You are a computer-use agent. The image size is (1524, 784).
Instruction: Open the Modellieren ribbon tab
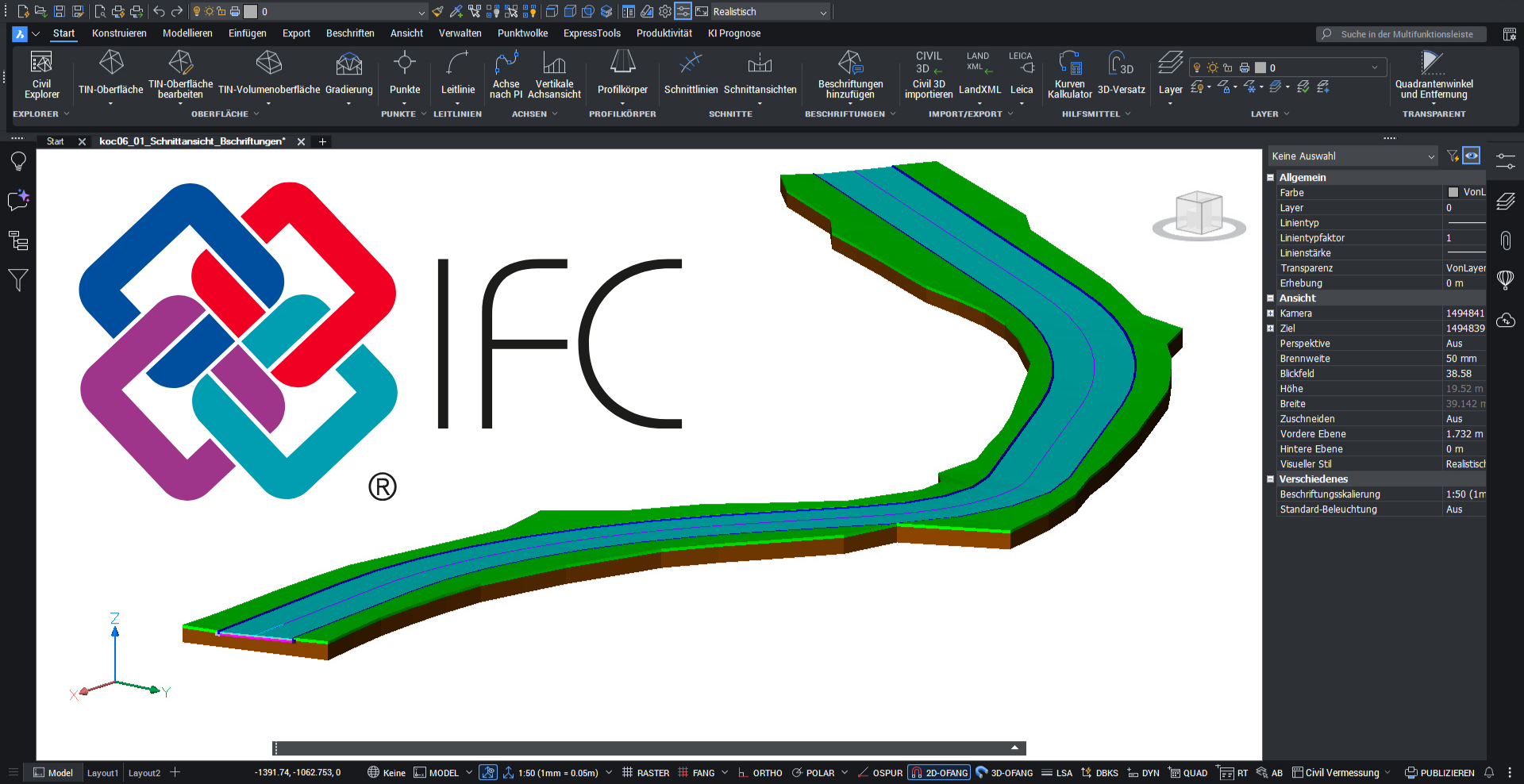(x=187, y=33)
